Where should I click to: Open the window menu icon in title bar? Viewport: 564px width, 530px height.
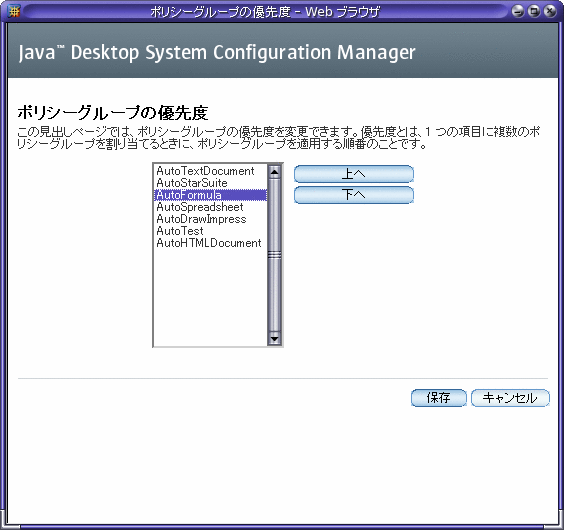pos(13,12)
